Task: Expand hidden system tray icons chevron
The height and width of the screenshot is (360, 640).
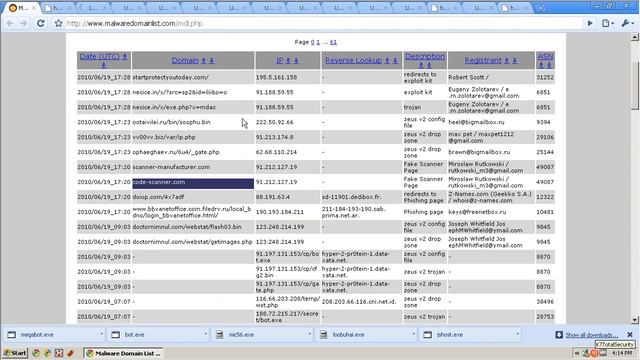Action: pyautogui.click(x=577, y=353)
